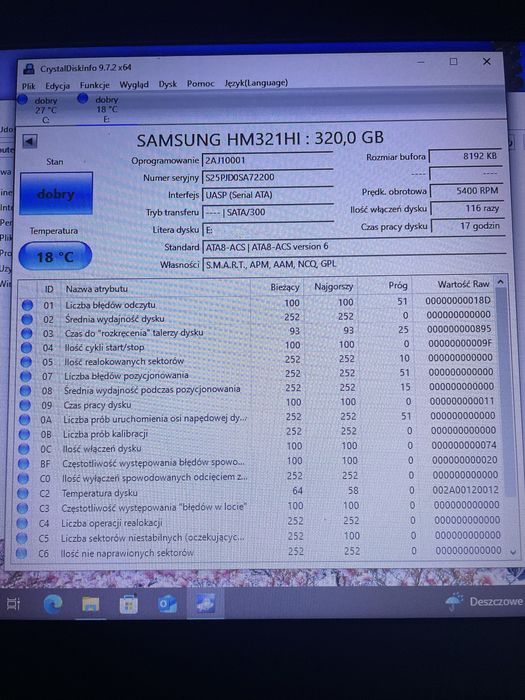Click the 'Wartość Raw' column header
The height and width of the screenshot is (700, 525).
[x=463, y=284]
